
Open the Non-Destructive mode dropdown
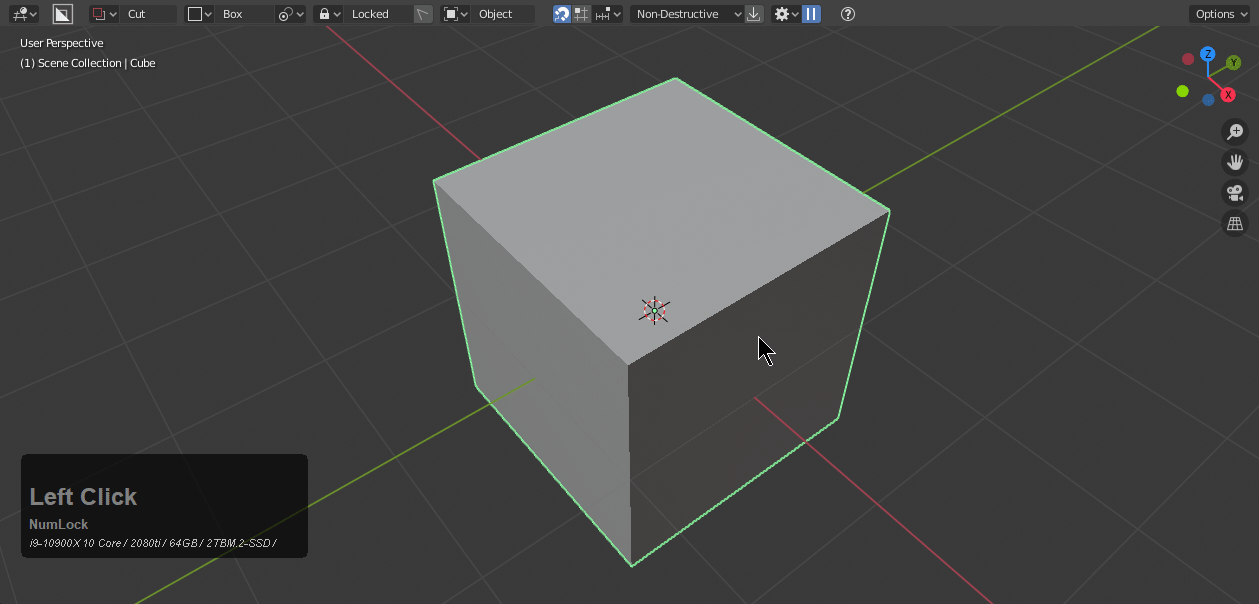(685, 14)
